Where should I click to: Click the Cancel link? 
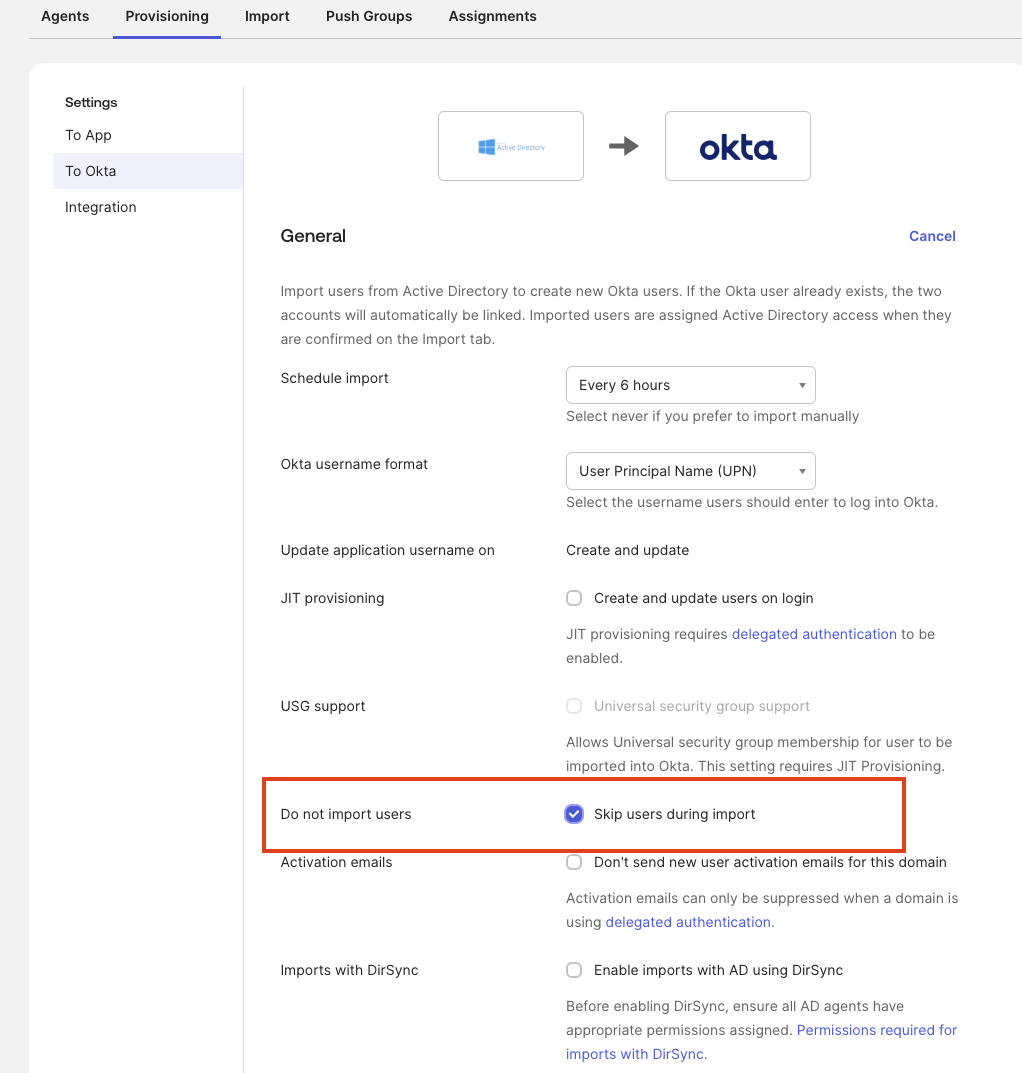931,236
